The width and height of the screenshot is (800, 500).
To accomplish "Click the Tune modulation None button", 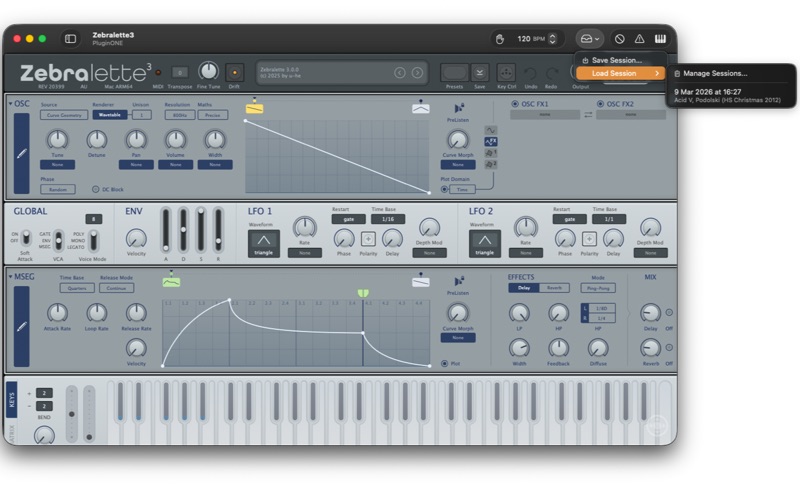I will point(58,165).
